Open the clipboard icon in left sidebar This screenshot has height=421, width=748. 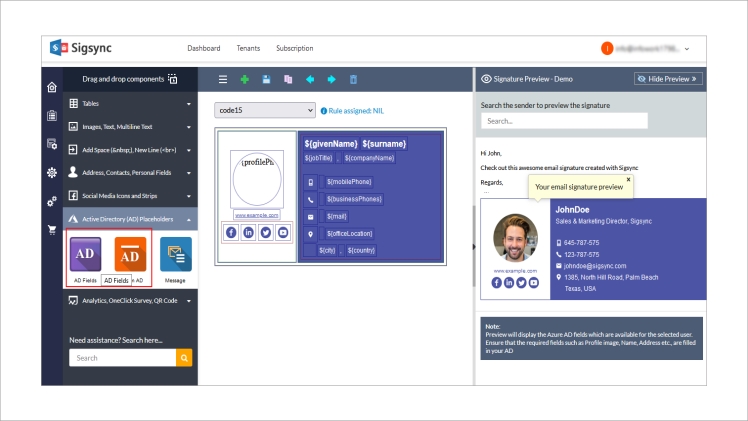[x=52, y=115]
